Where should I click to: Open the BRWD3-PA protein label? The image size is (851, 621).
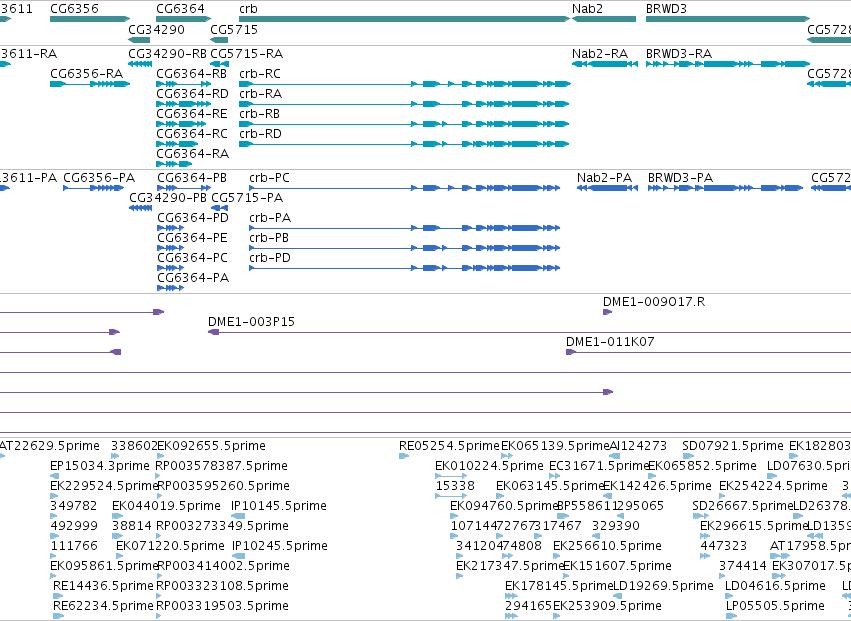click(681, 178)
